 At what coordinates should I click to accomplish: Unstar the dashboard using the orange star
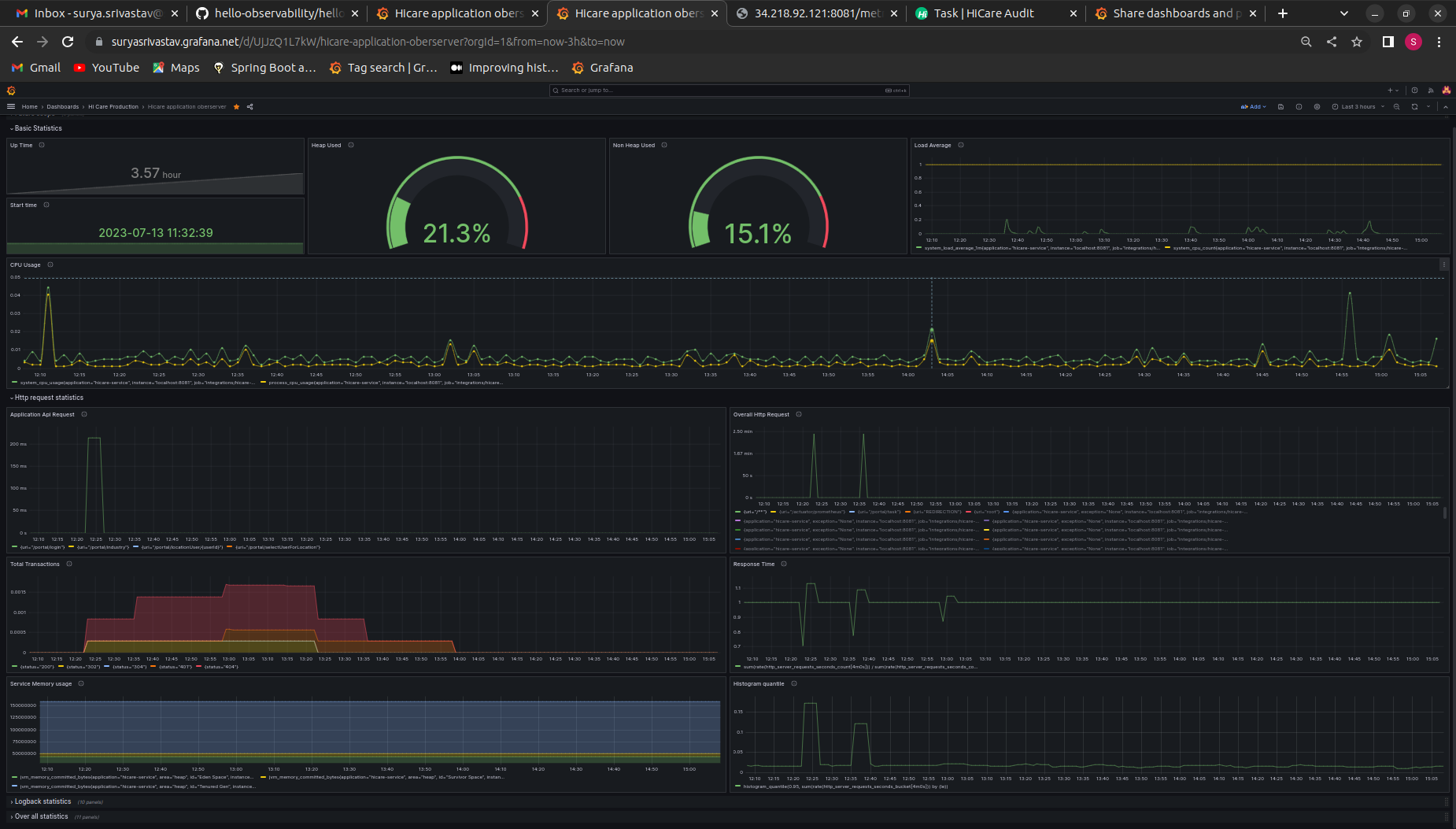[236, 107]
